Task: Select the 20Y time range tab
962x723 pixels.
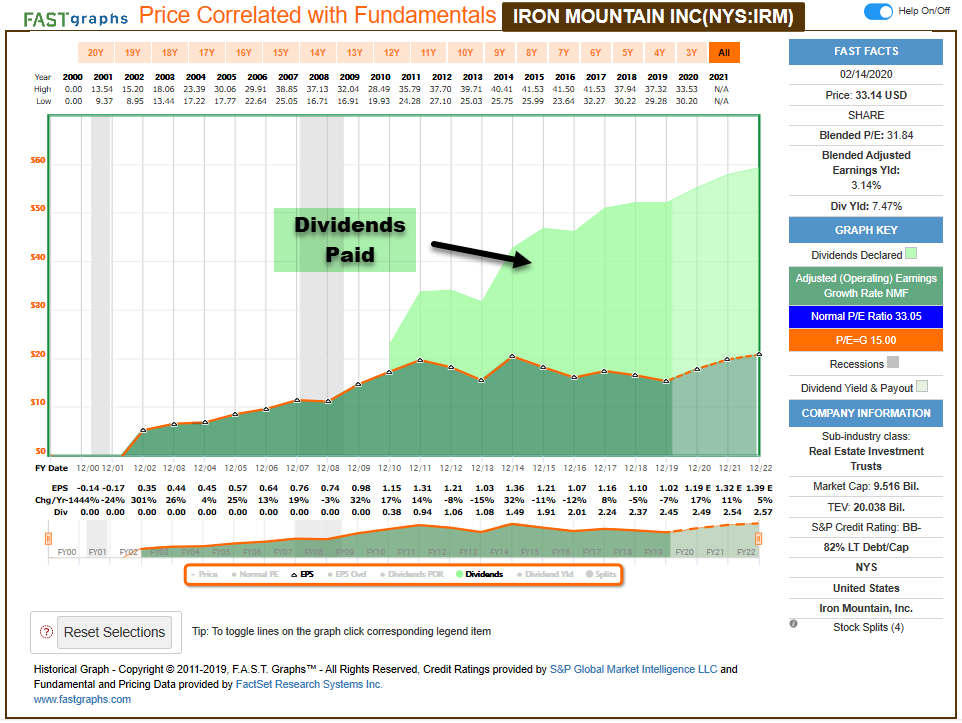Action: tap(96, 53)
